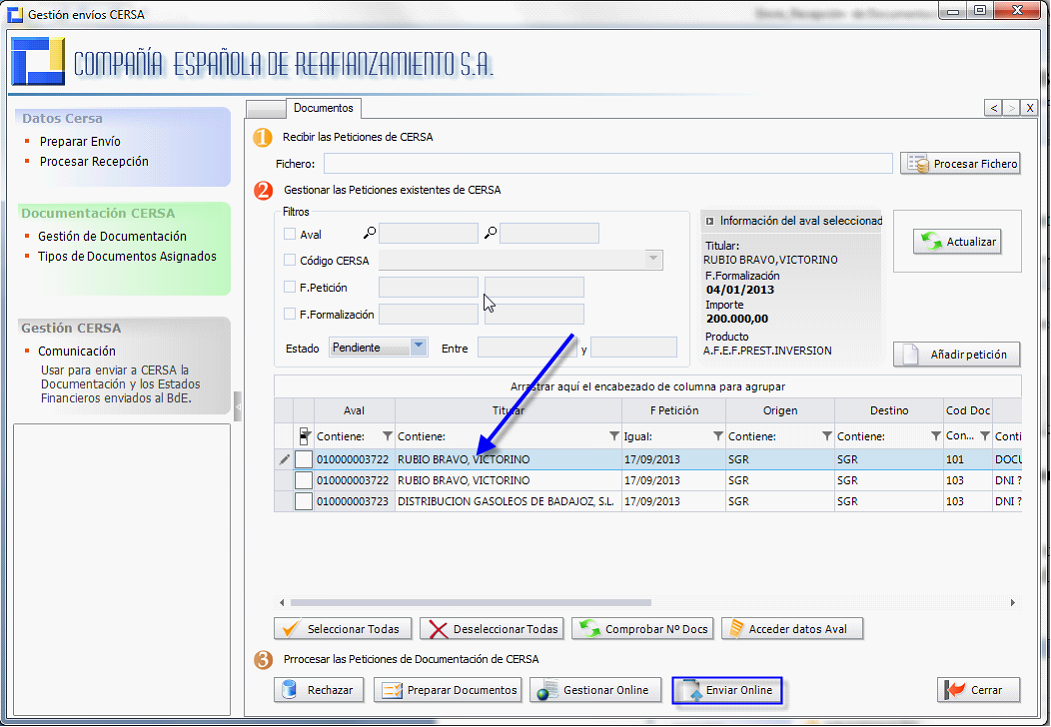Click the Preparar Documentos button

click(448, 689)
